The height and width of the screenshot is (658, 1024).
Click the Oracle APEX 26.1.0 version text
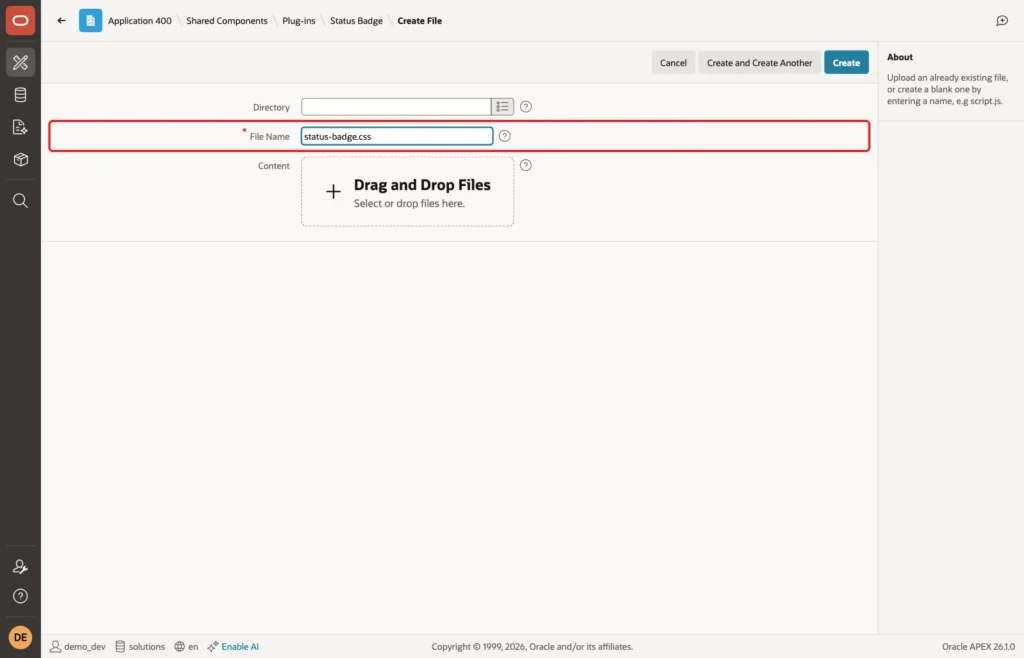[x=978, y=646]
